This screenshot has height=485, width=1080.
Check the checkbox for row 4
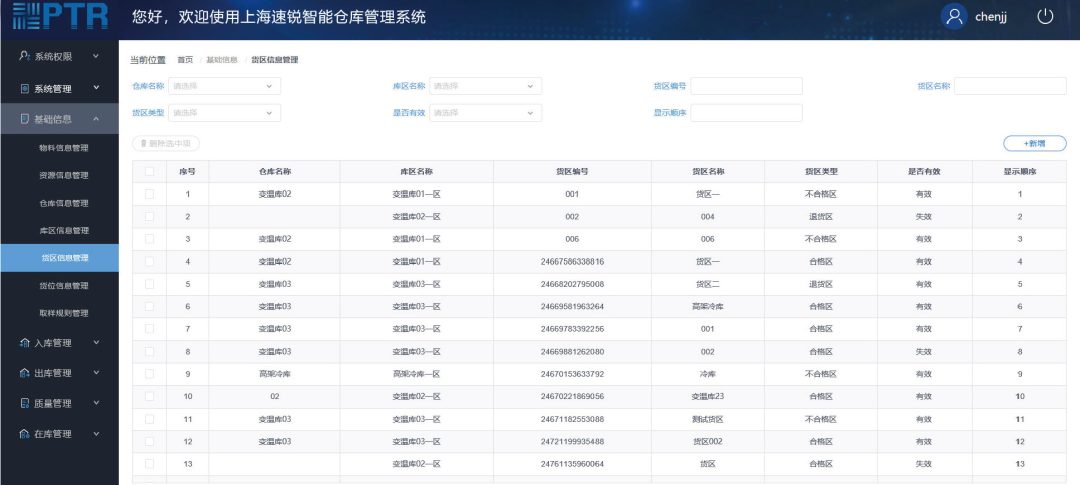149,262
